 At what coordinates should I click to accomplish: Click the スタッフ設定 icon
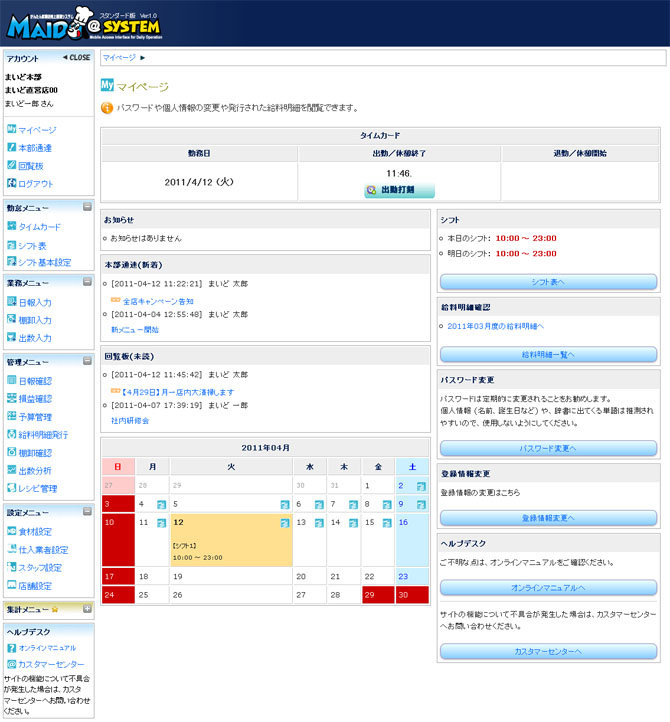click(x=12, y=567)
